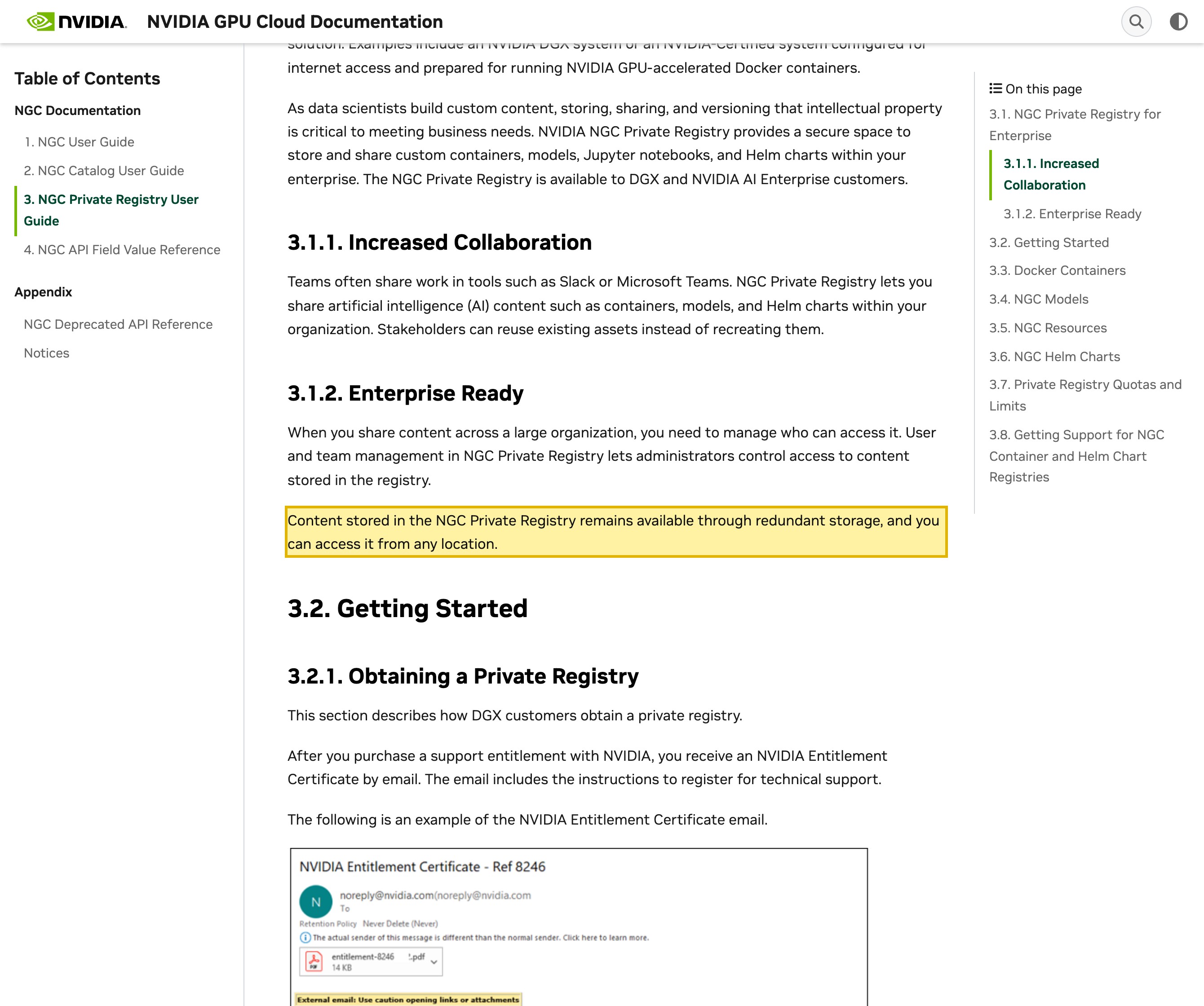Open NGC Deprecated API Reference

pos(118,324)
